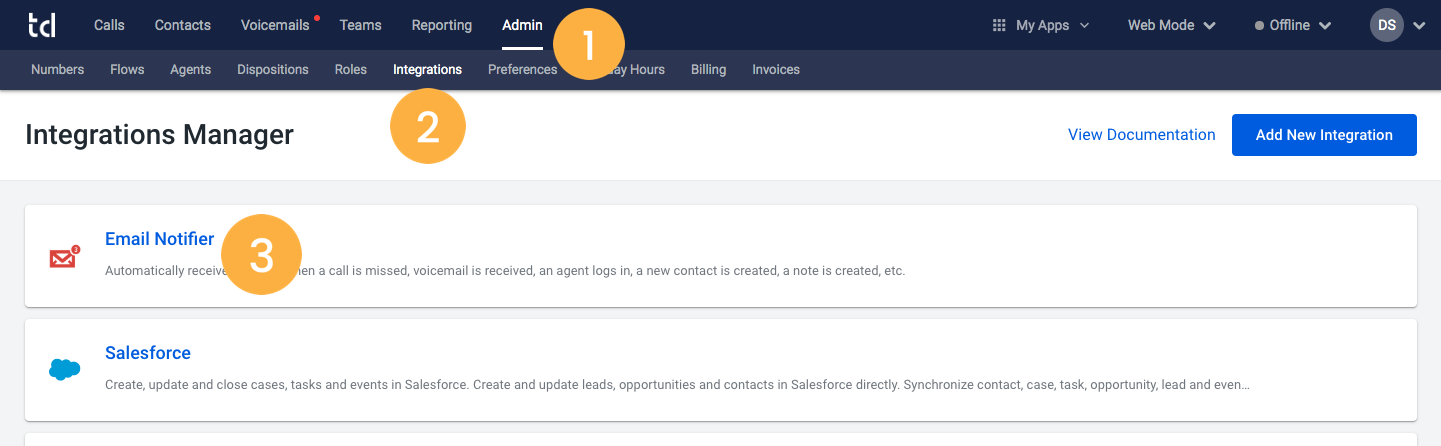Click the Email Notifier description text
1441x446 pixels.
[505, 271]
